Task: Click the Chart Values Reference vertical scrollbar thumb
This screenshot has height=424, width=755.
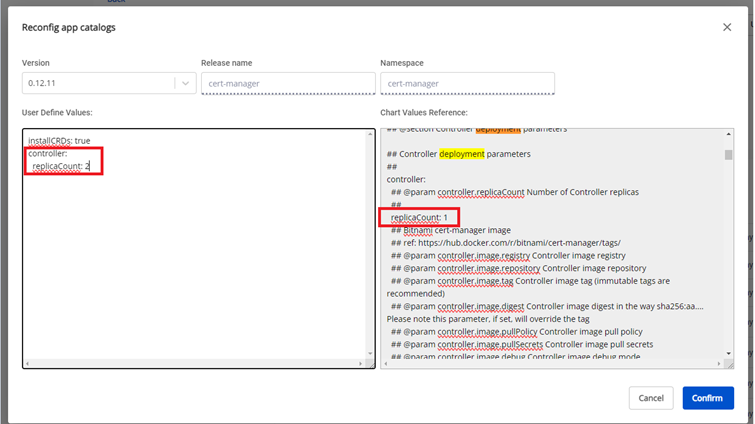Action: coord(728,155)
